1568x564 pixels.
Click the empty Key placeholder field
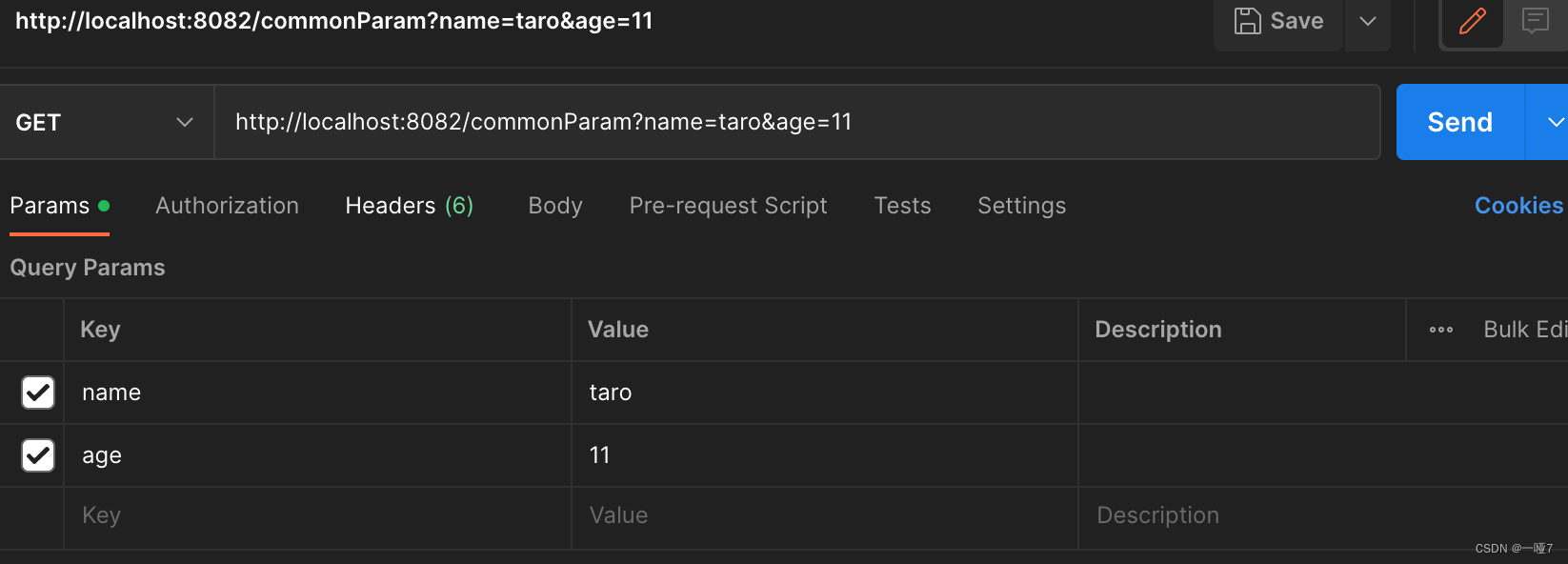coord(316,515)
